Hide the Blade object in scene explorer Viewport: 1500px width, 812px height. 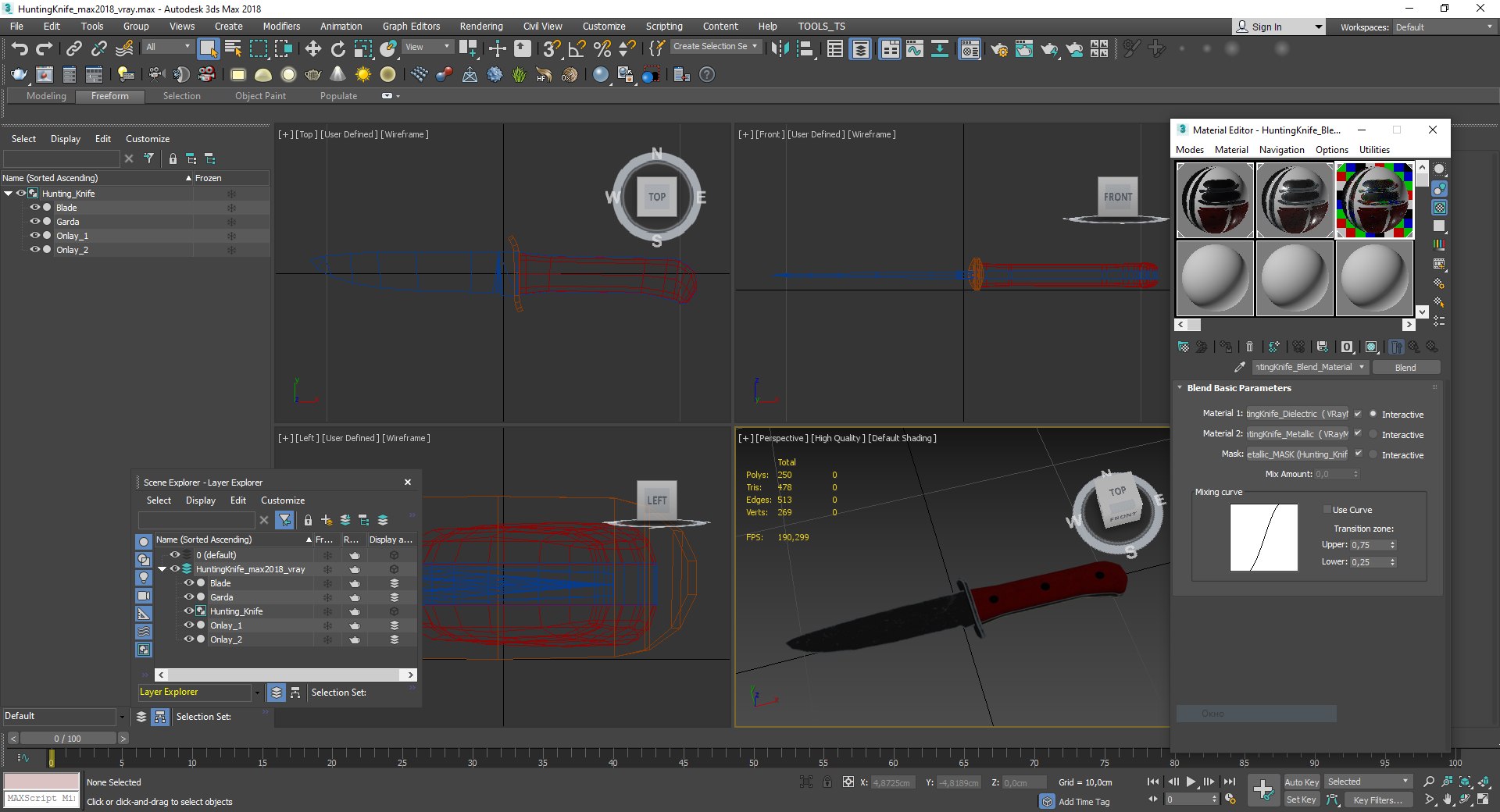tap(34, 208)
